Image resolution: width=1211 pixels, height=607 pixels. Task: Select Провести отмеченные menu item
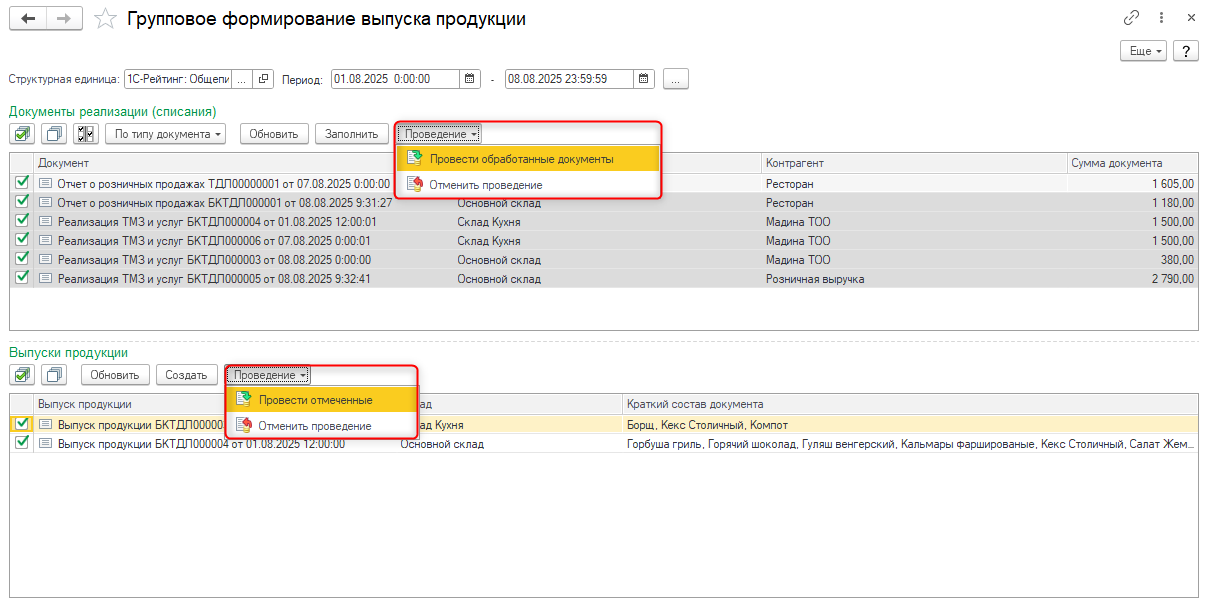(321, 399)
